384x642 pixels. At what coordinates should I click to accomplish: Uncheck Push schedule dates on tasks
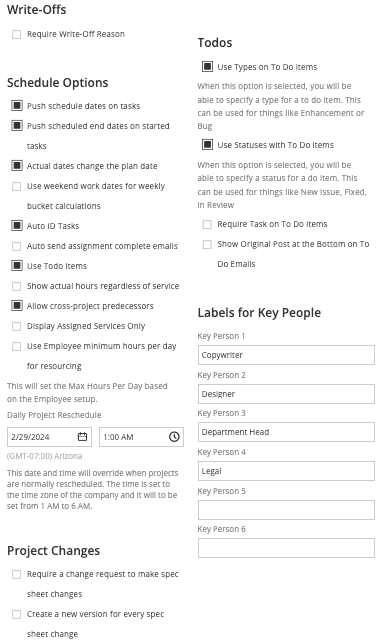pos(16,106)
